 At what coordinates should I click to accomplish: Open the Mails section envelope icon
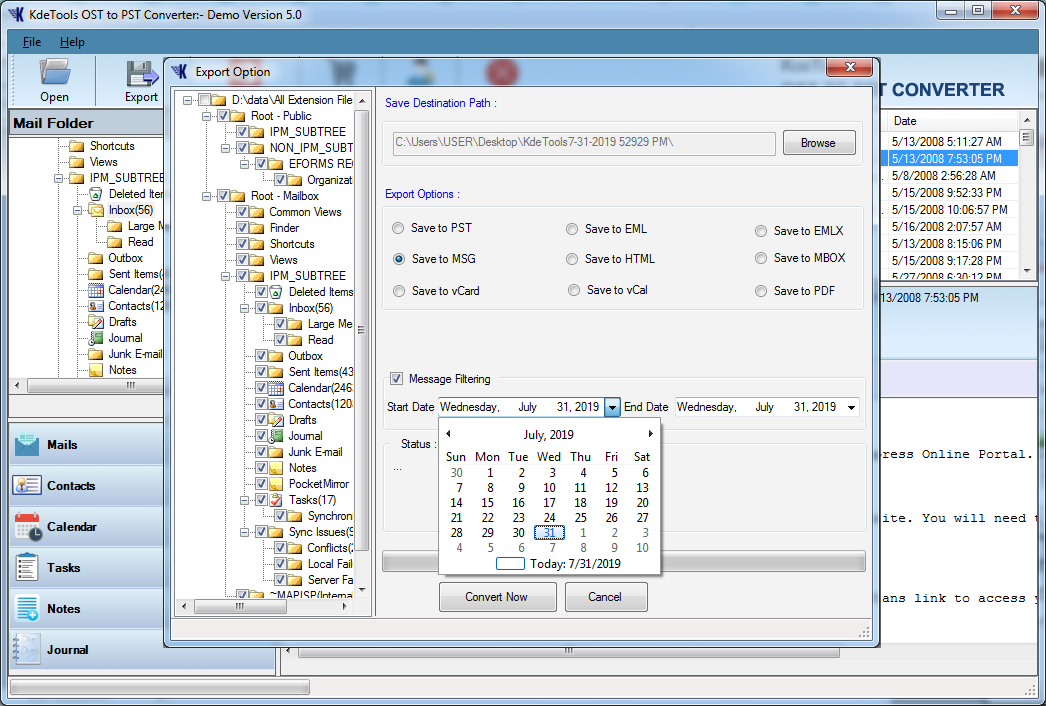27,445
